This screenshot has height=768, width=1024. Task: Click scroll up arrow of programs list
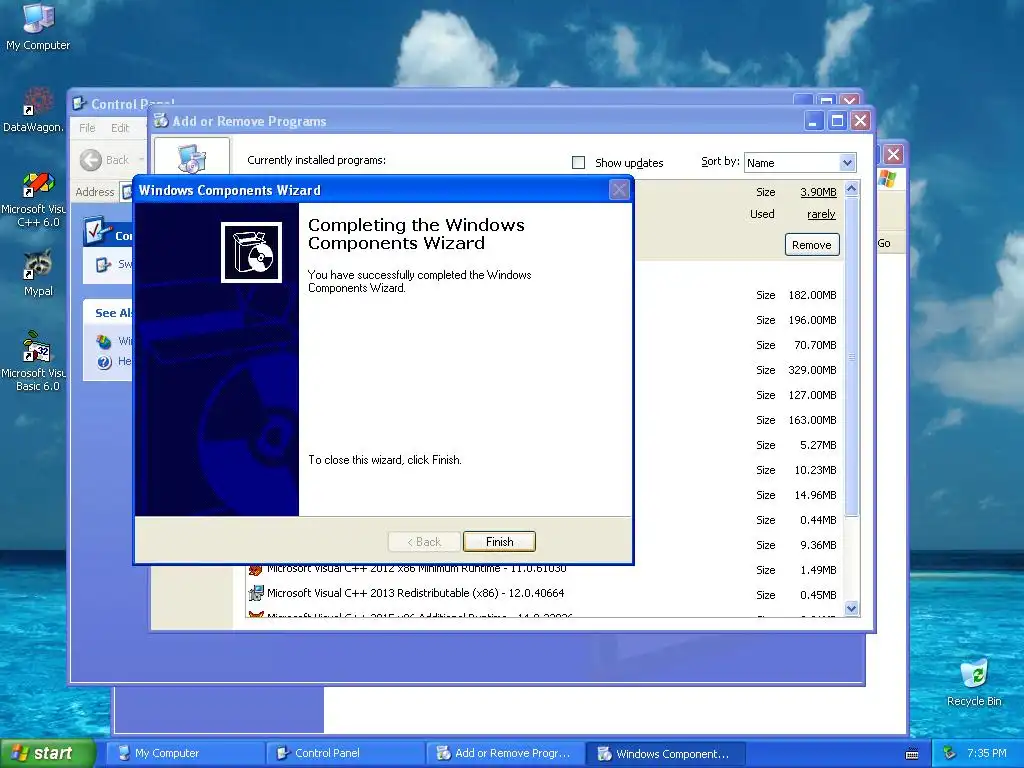pyautogui.click(x=851, y=189)
